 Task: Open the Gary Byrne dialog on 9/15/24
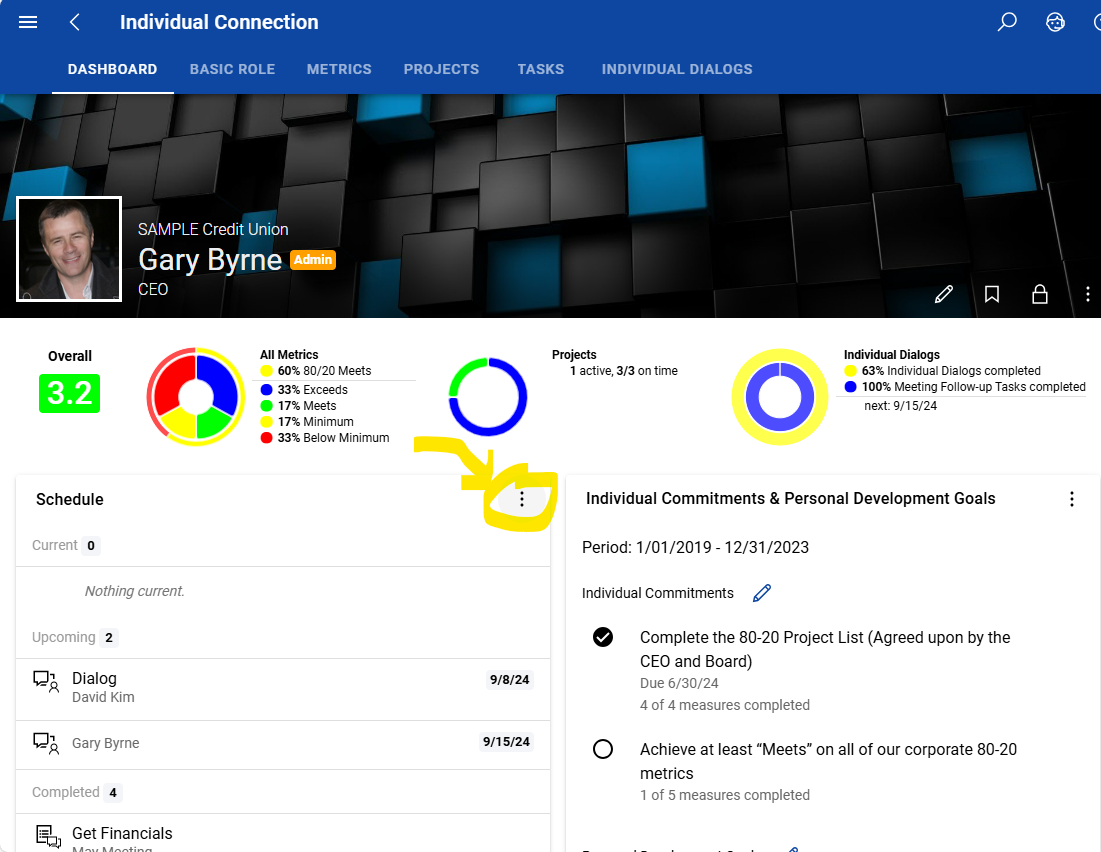tap(283, 743)
